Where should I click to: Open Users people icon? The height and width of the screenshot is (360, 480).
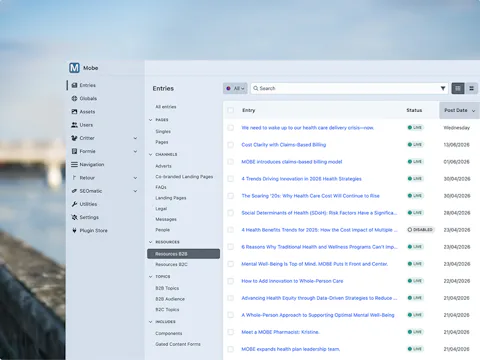pyautogui.click(x=74, y=125)
